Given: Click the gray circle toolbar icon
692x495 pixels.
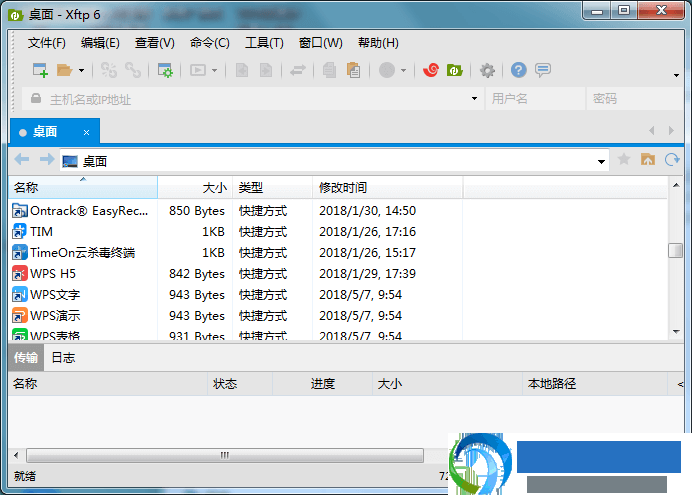Looking at the screenshot, I should (387, 70).
